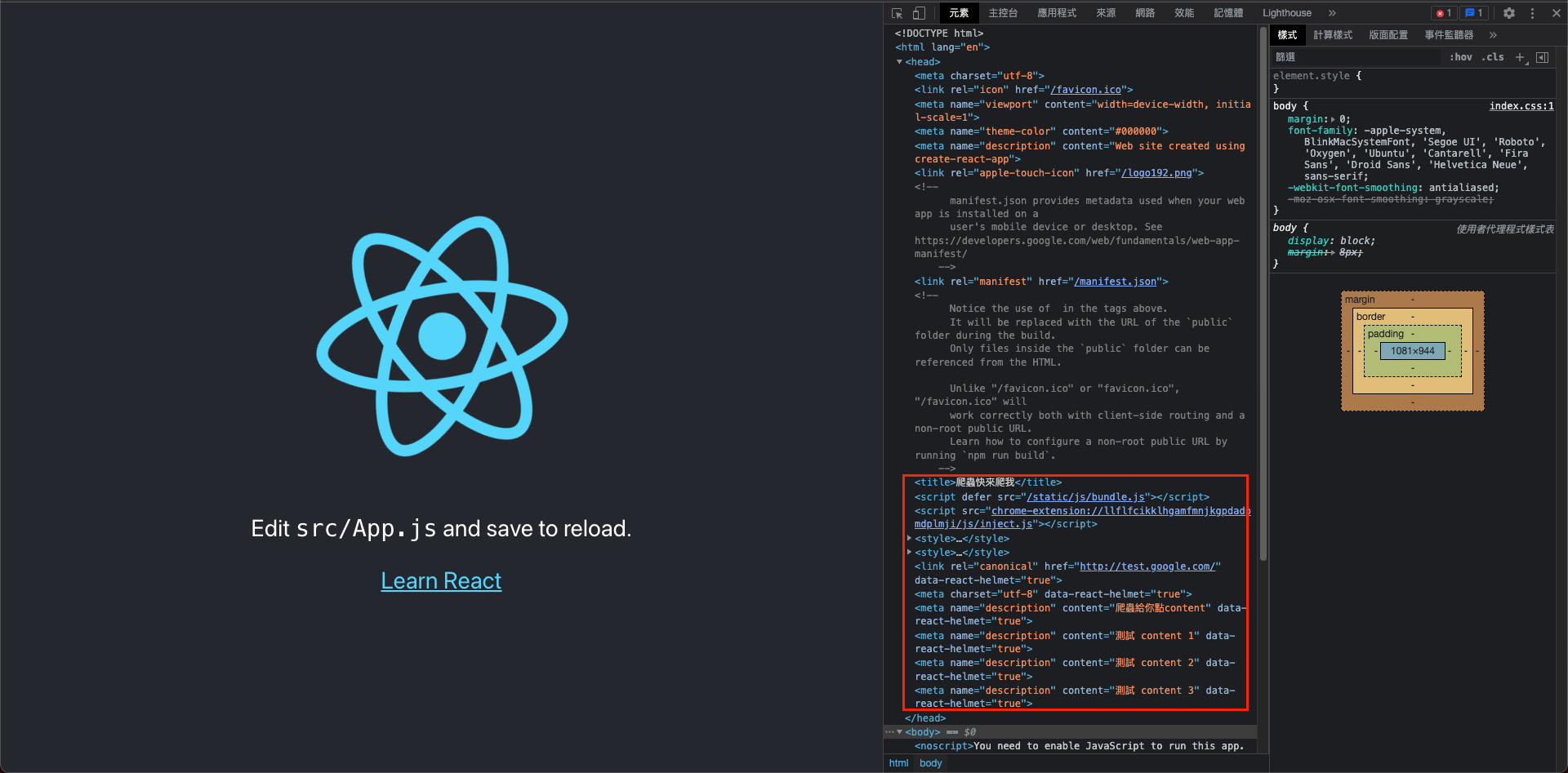
Task: Add a new style rule with plus icon
Action: [x=1520, y=57]
